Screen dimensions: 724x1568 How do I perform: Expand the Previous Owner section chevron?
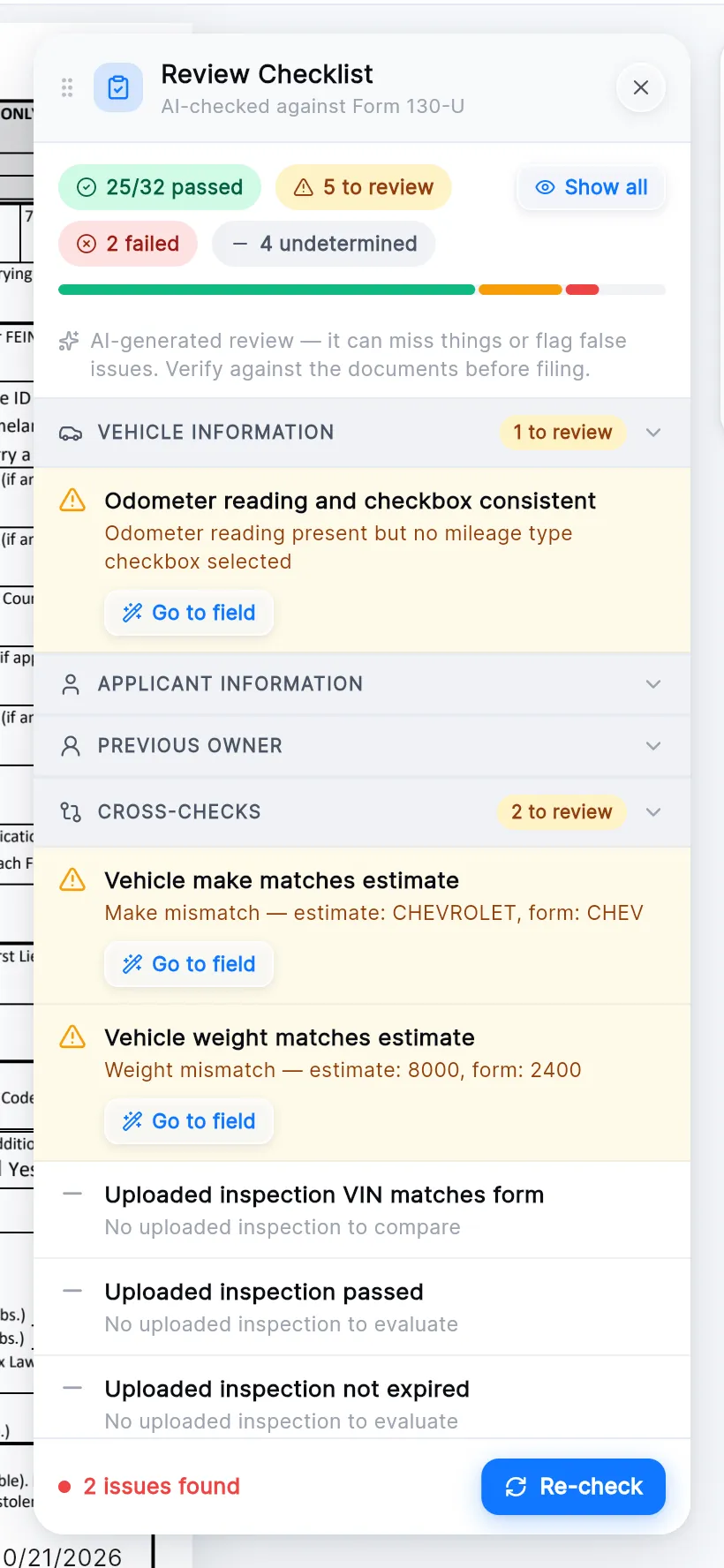click(x=653, y=746)
